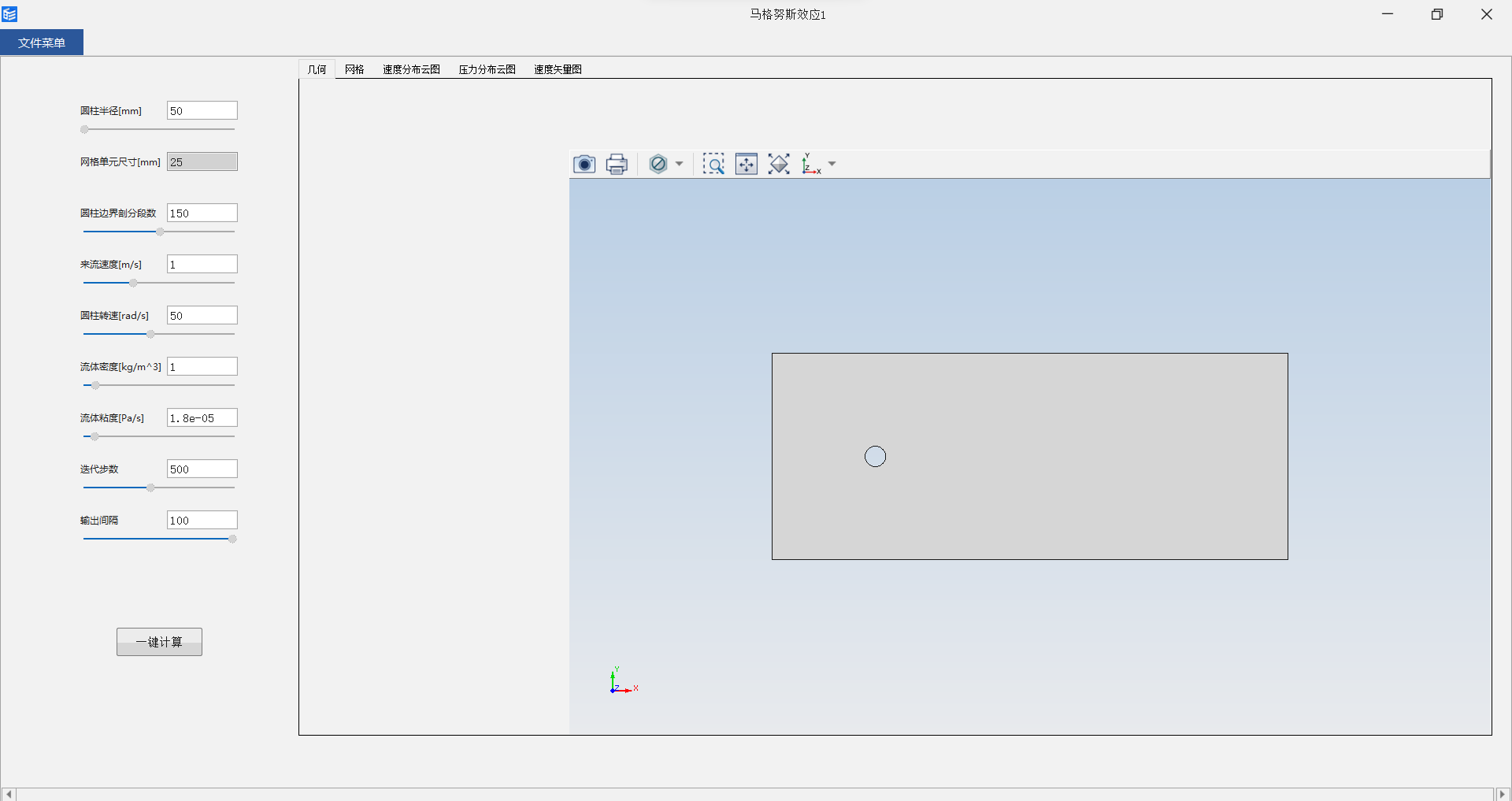Click the toolbar XYZ orientation icon
This screenshot has width=1512, height=801.
[811, 164]
